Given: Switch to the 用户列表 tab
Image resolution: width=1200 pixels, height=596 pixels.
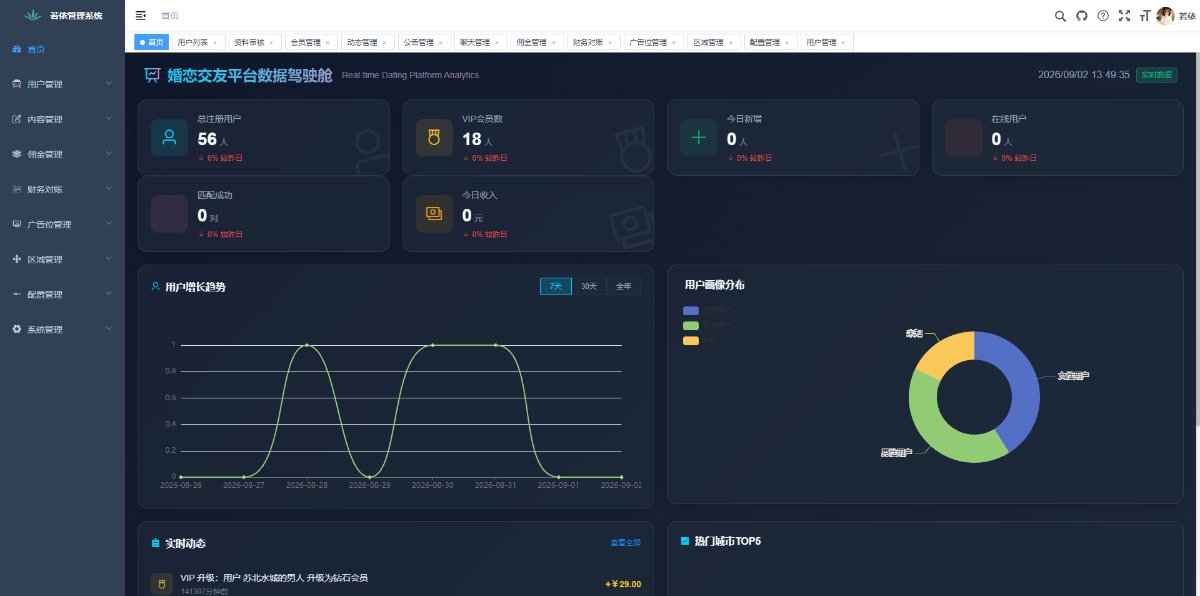Looking at the screenshot, I should click(x=197, y=42).
